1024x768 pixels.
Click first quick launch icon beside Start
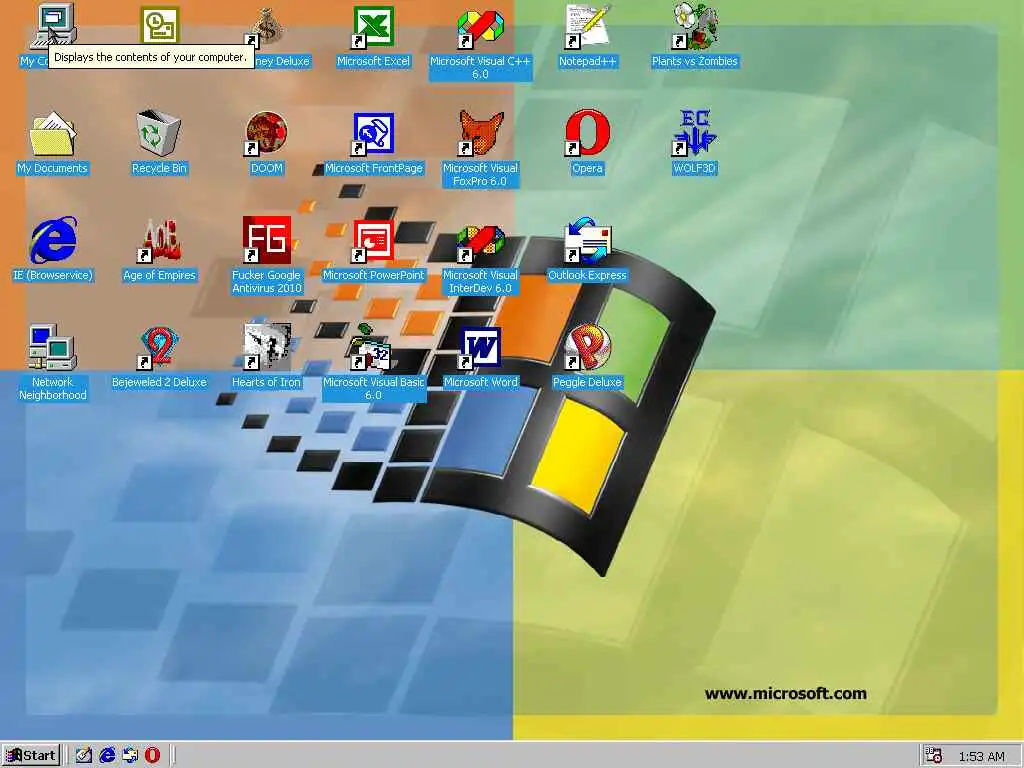click(84, 756)
